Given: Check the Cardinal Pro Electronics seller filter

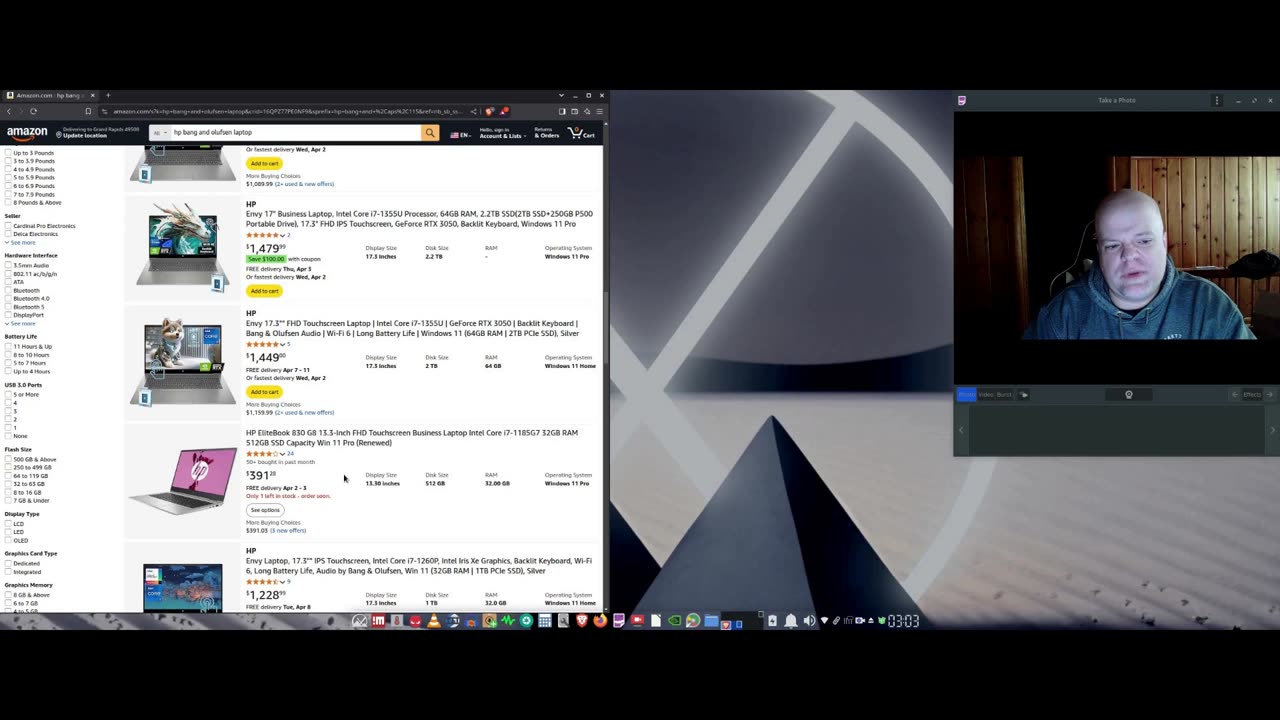Looking at the screenshot, I should pyautogui.click(x=9, y=226).
